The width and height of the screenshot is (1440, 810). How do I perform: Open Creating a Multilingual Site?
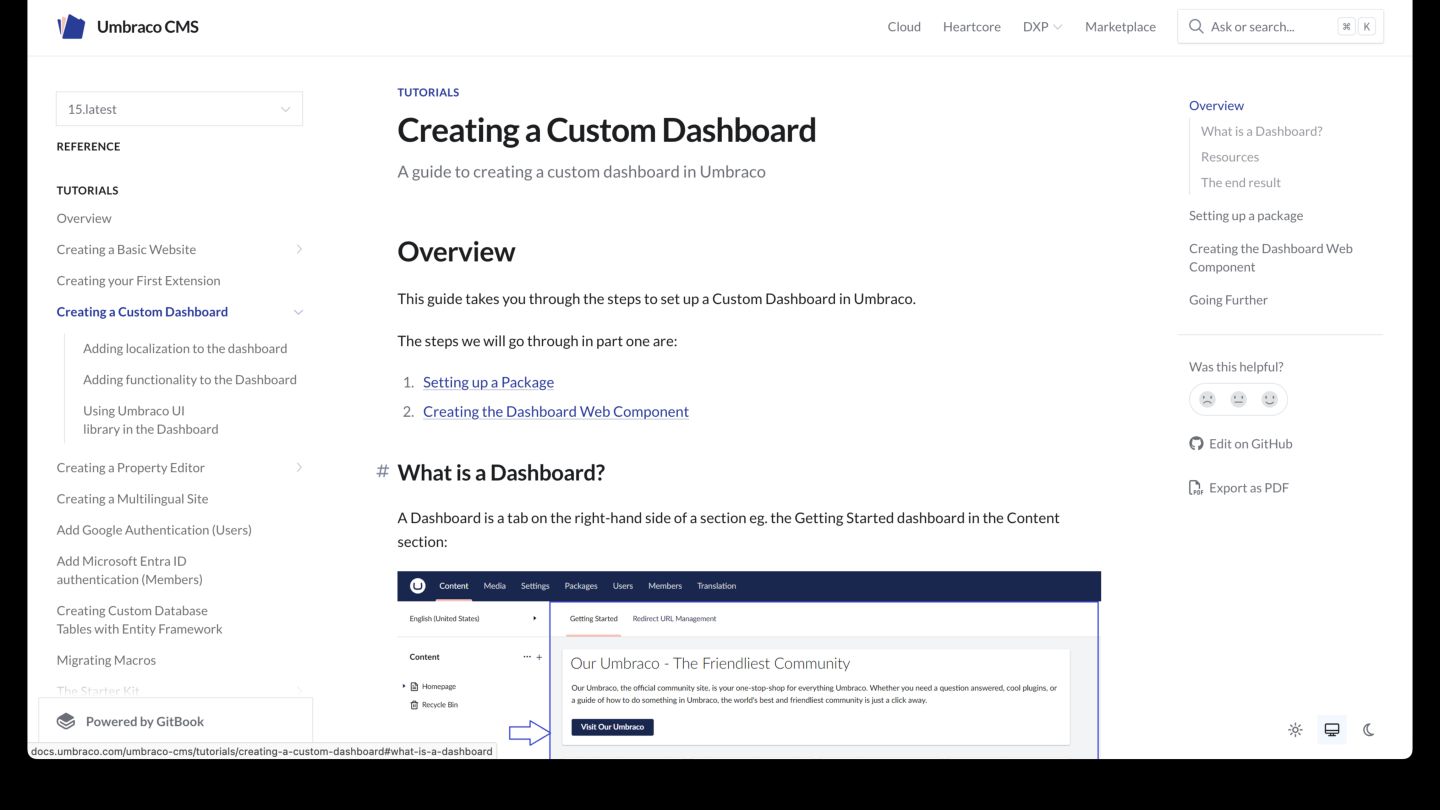(132, 499)
